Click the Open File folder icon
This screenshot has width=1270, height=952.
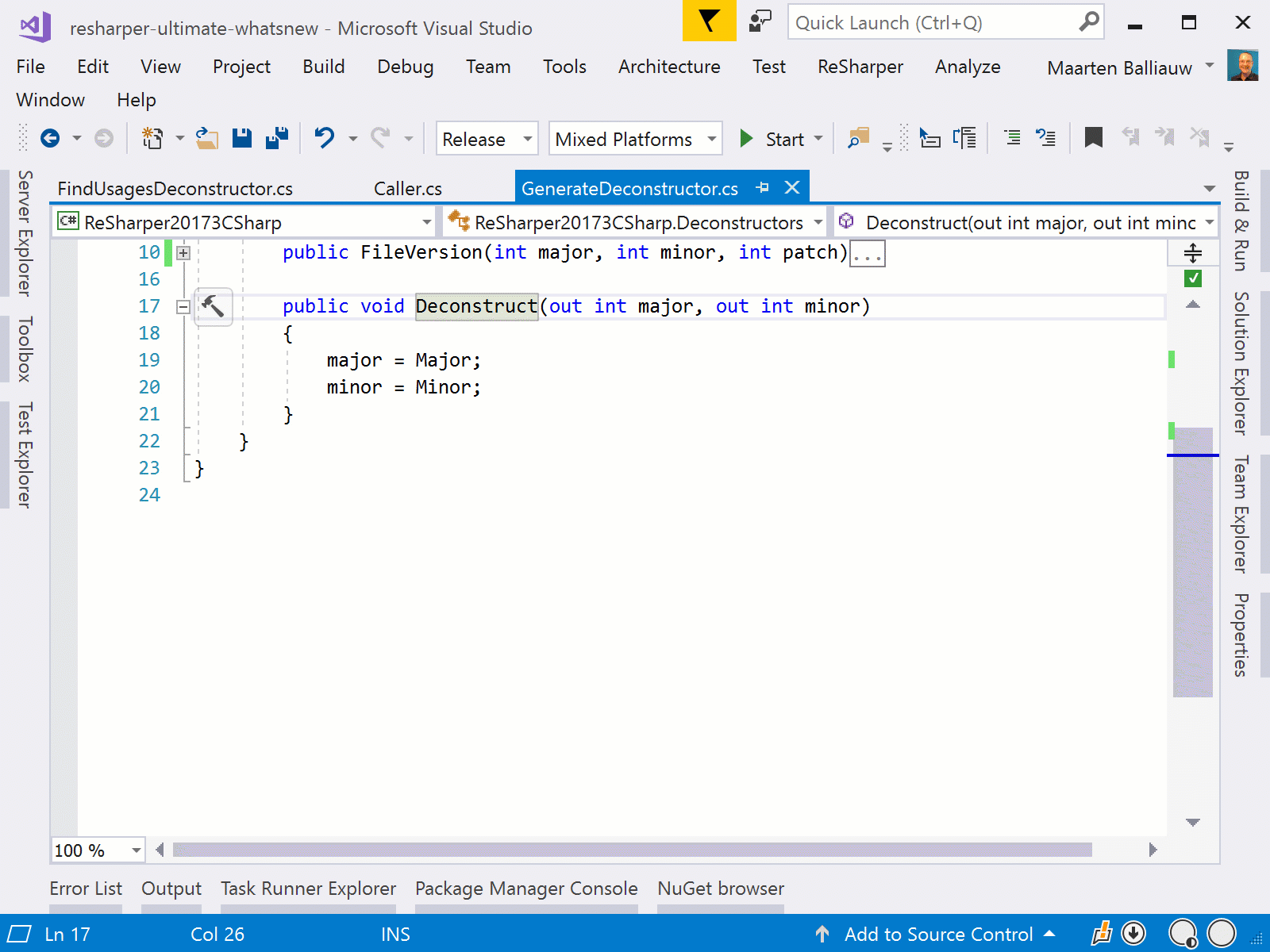[x=207, y=138]
